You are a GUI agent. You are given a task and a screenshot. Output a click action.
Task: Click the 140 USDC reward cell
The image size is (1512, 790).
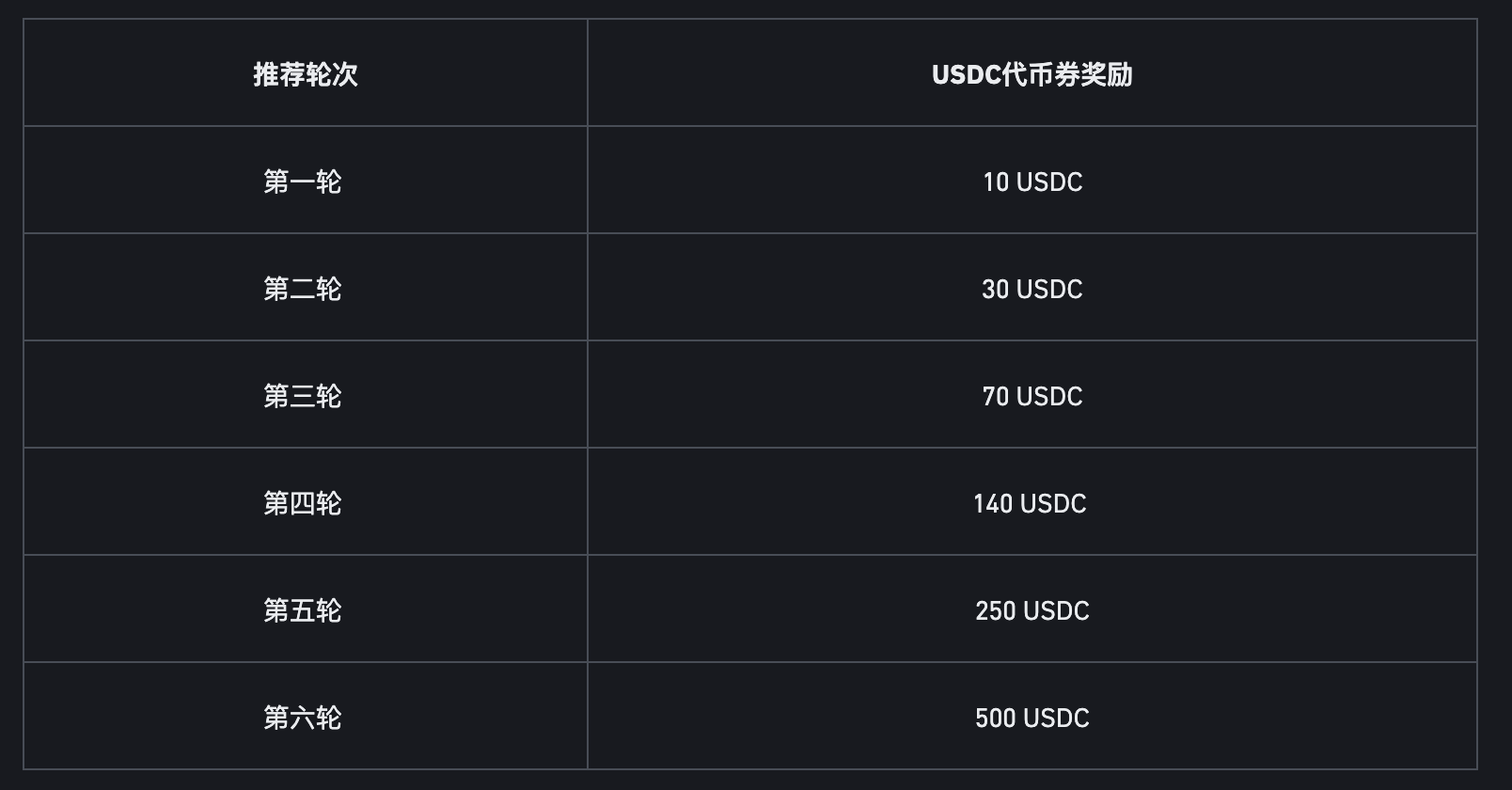click(1031, 503)
